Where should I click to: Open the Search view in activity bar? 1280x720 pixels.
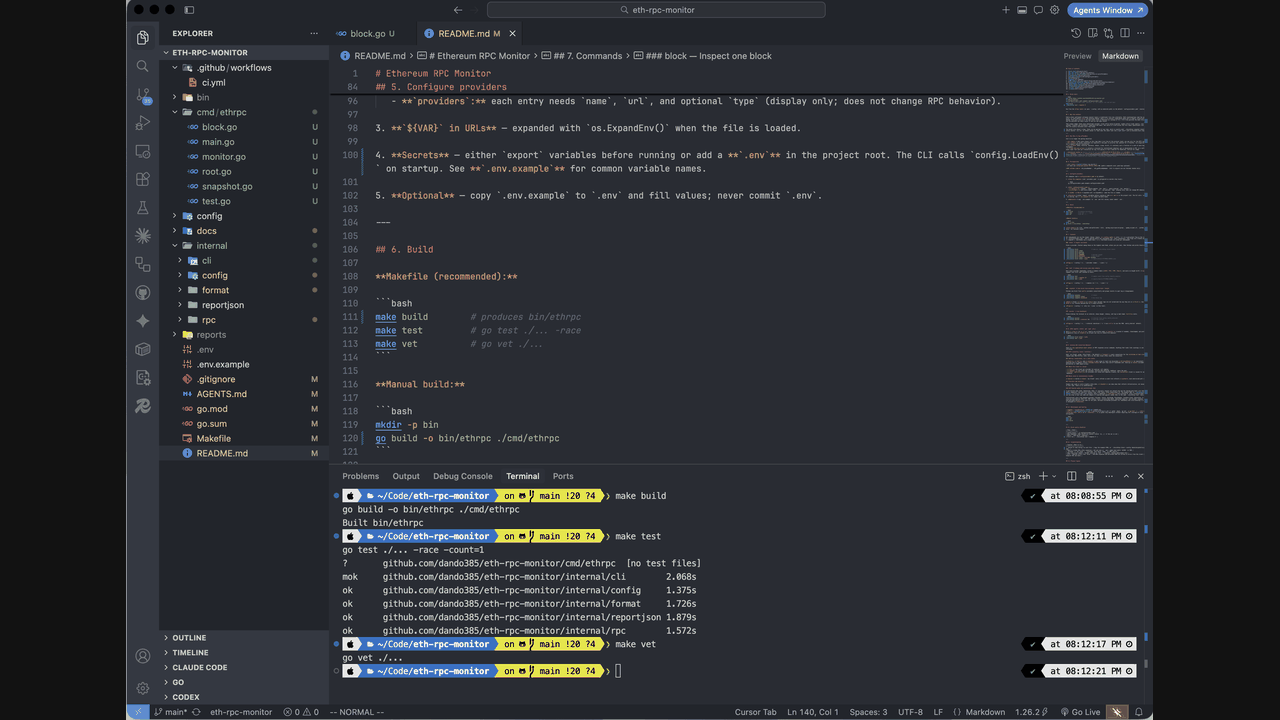pos(143,66)
